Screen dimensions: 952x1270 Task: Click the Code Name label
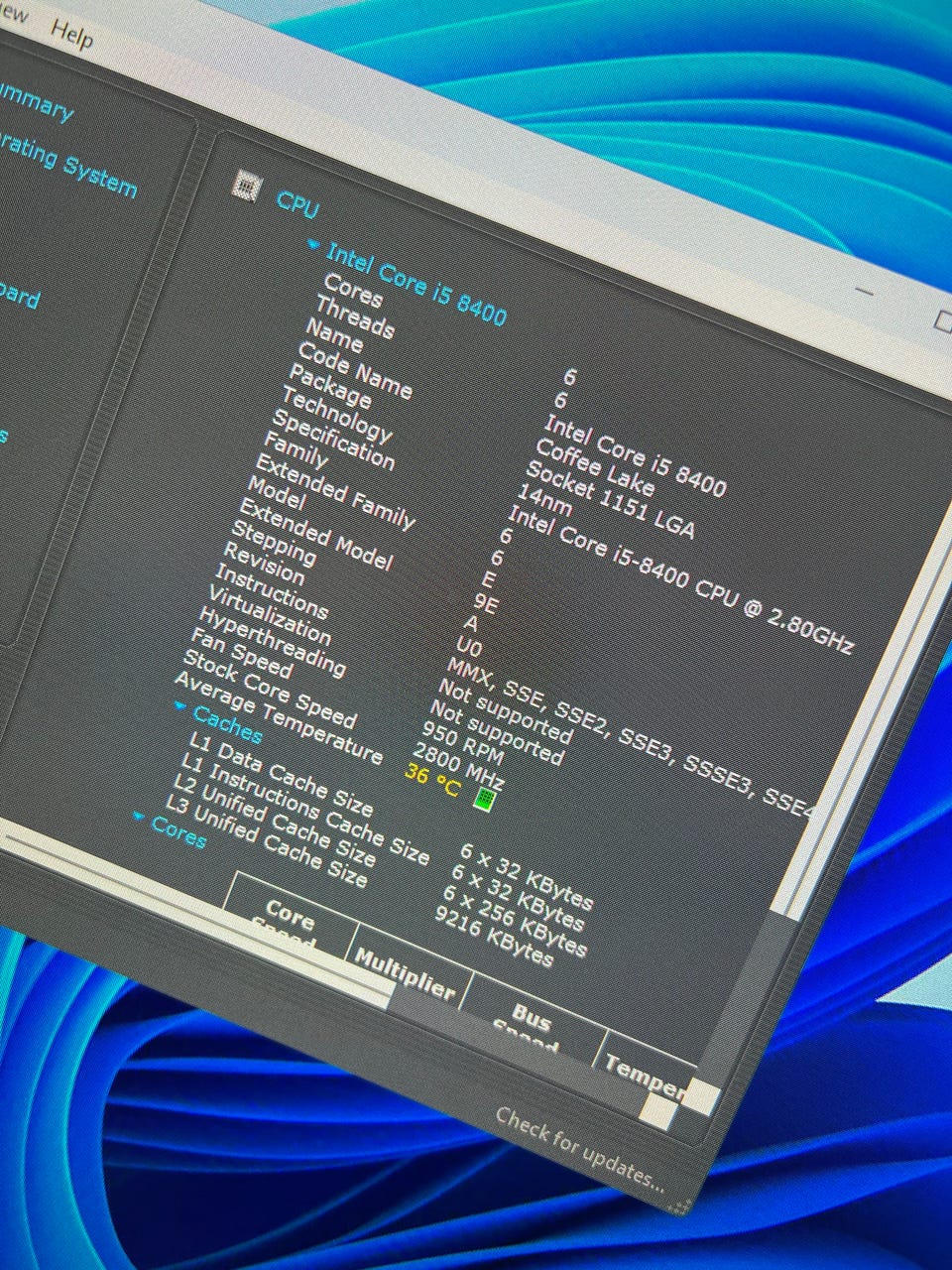pos(355,370)
